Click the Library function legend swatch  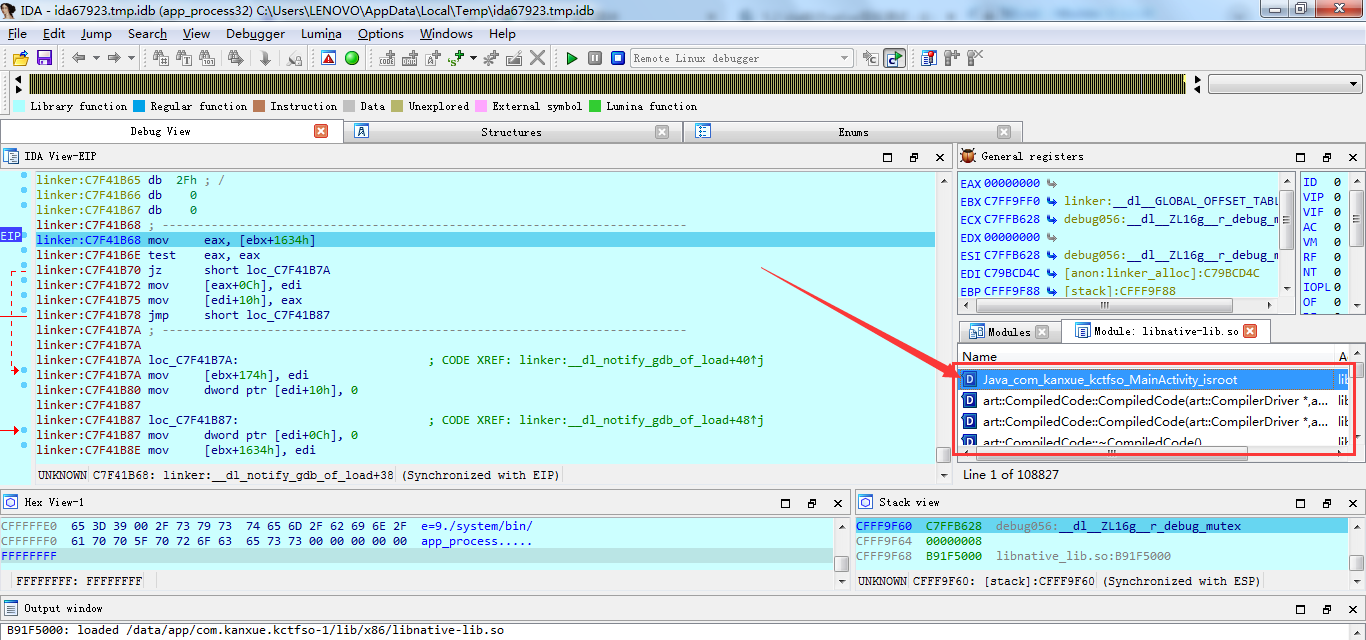tap(19, 106)
